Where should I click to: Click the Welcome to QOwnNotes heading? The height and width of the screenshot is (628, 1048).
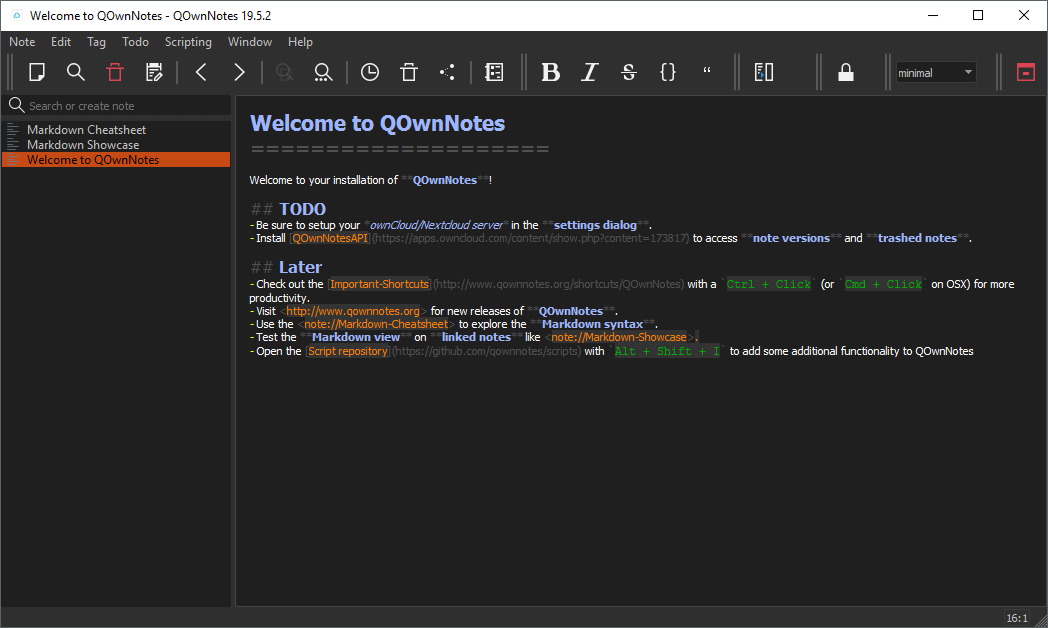point(378,123)
